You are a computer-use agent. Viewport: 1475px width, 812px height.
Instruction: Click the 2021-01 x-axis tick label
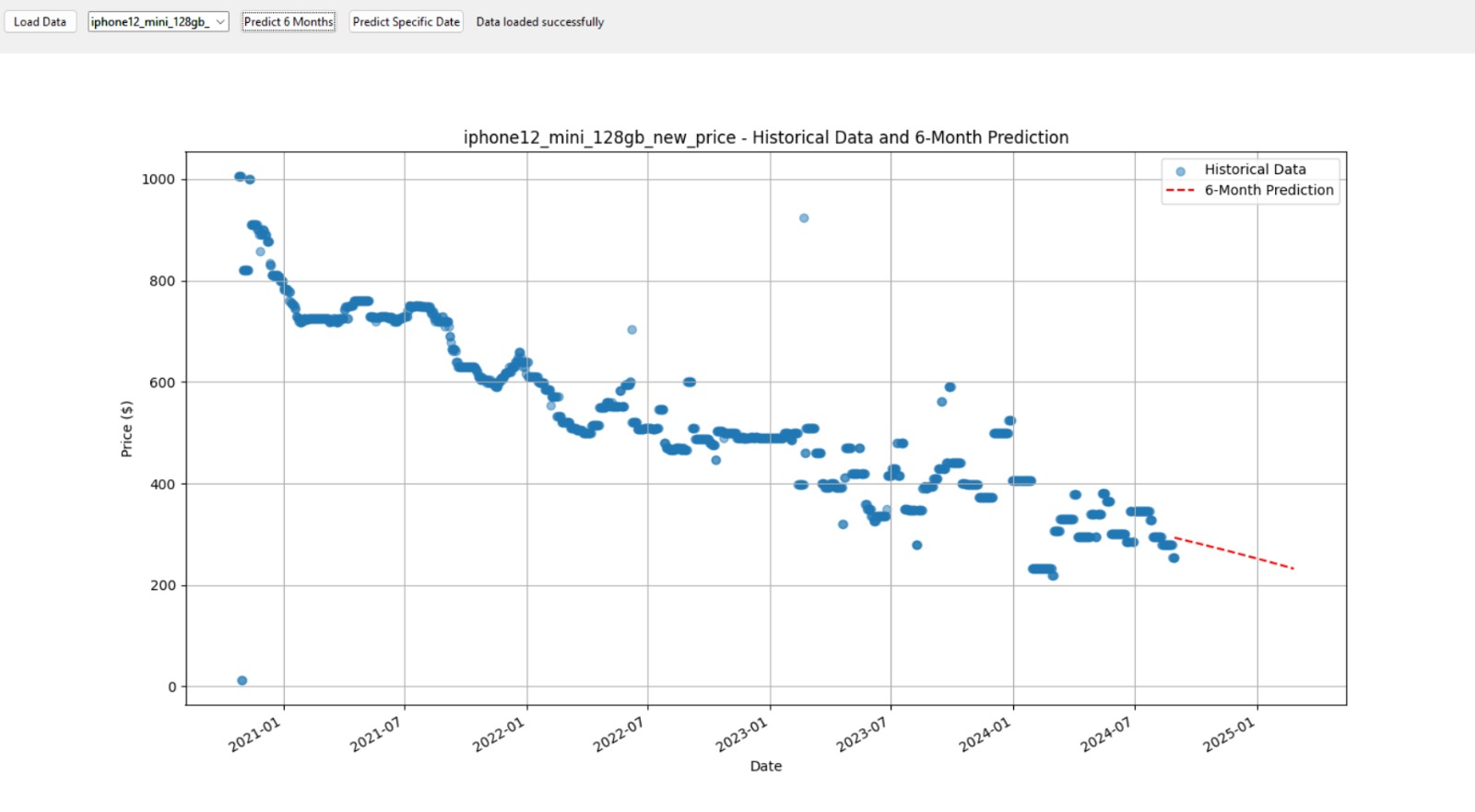254,735
